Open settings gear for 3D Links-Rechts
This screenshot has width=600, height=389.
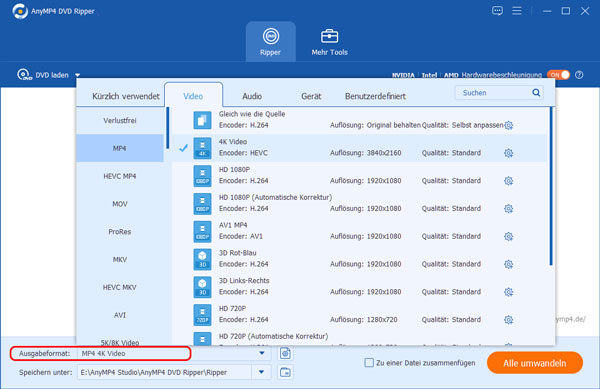(x=509, y=292)
